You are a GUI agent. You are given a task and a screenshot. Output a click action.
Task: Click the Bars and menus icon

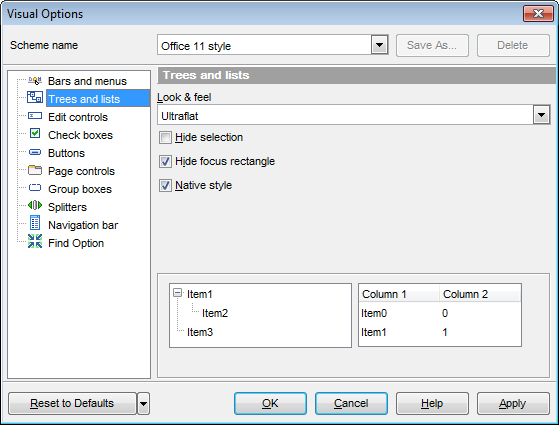[35, 81]
